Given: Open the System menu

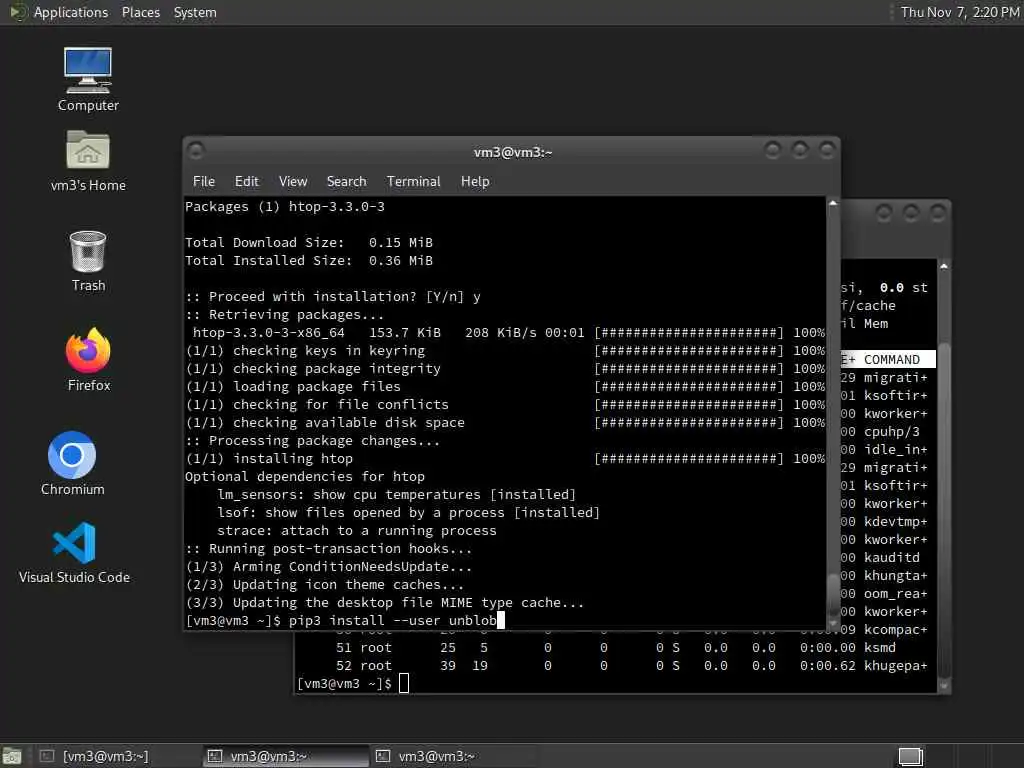Looking at the screenshot, I should pyautogui.click(x=195, y=12).
